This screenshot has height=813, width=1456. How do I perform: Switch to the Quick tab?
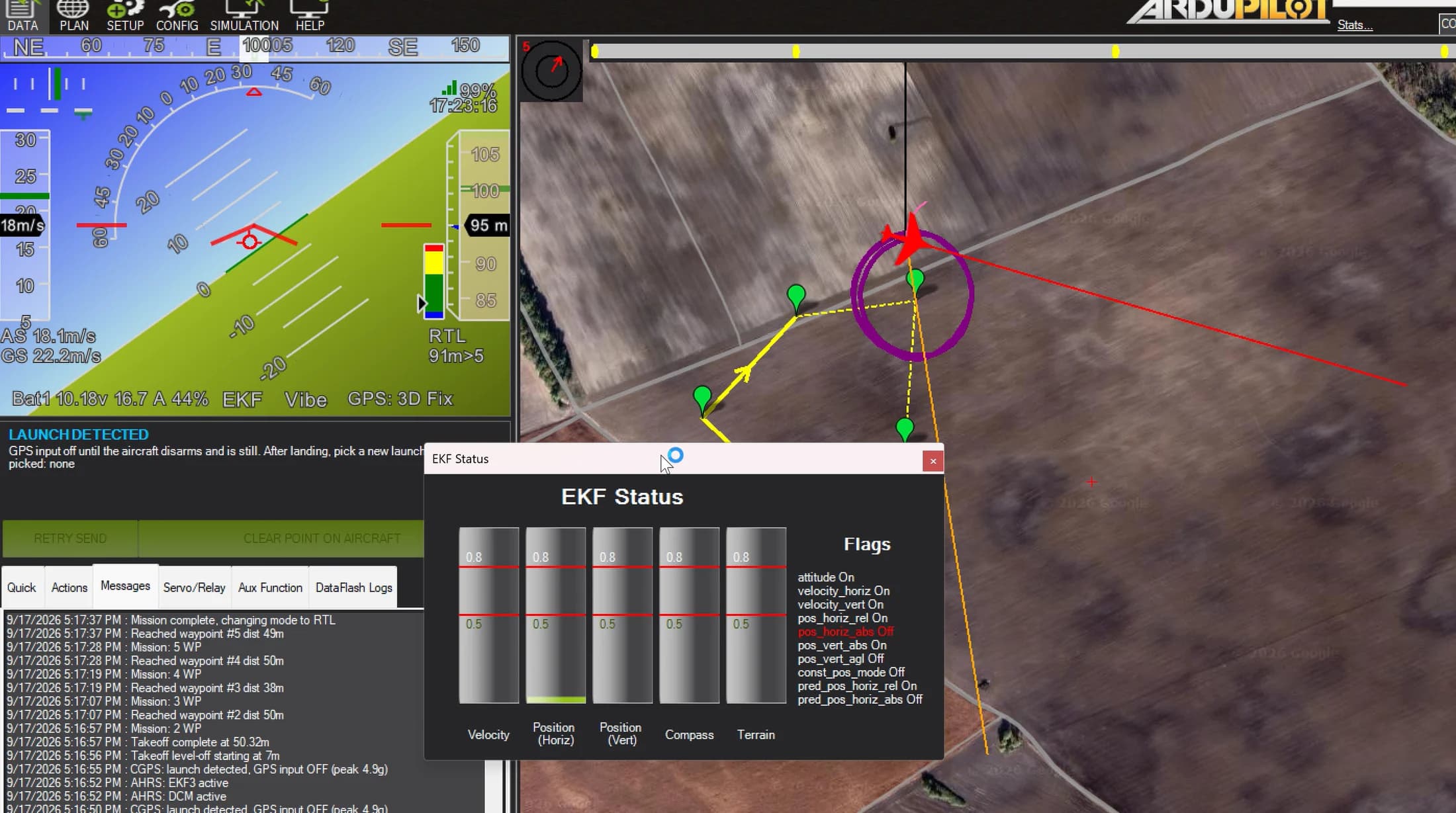point(21,587)
